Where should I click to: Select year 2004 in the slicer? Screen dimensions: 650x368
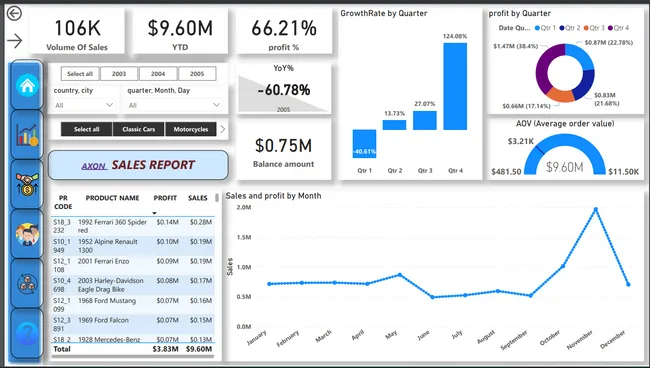[158, 74]
